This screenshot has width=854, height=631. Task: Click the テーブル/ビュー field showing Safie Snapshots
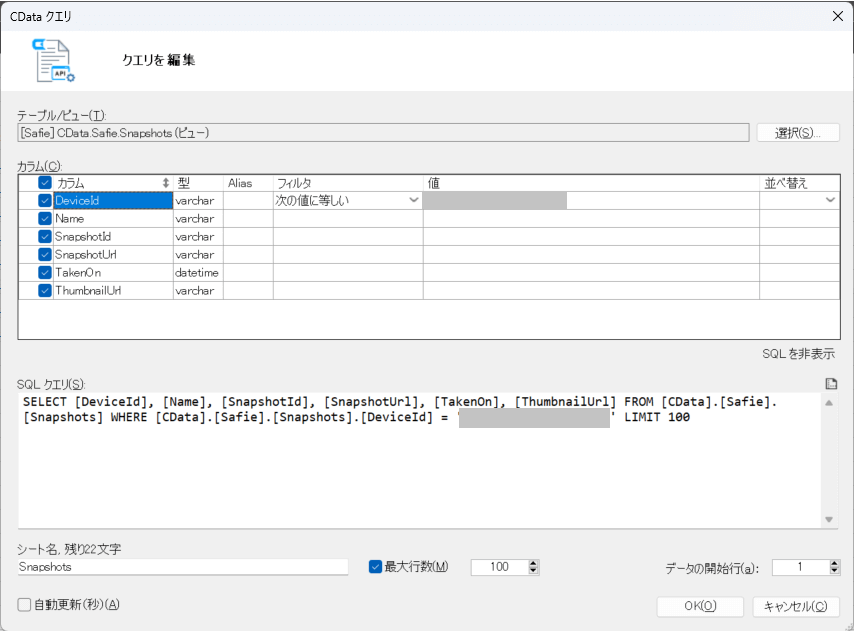(x=383, y=133)
